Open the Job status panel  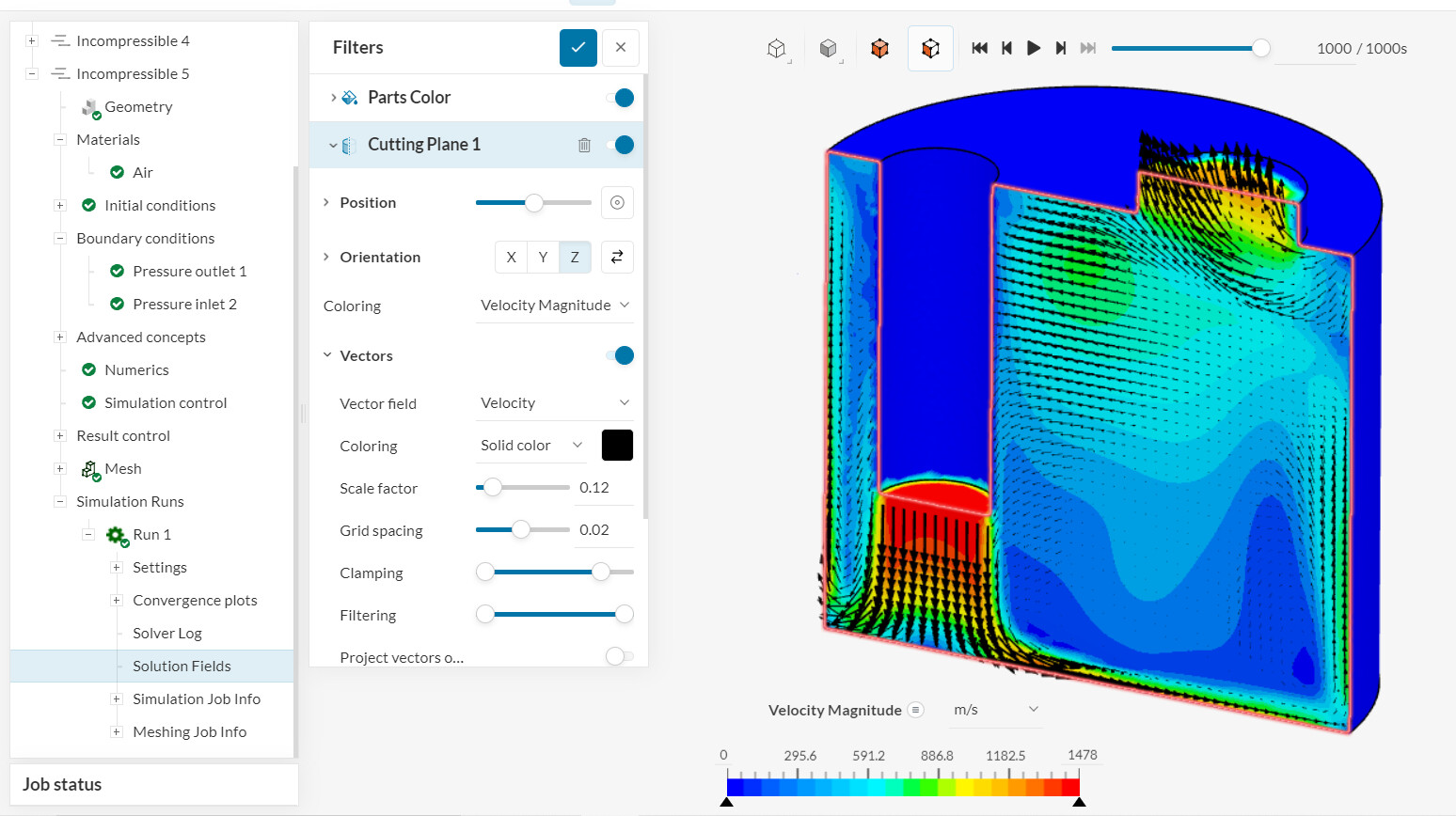pos(154,785)
